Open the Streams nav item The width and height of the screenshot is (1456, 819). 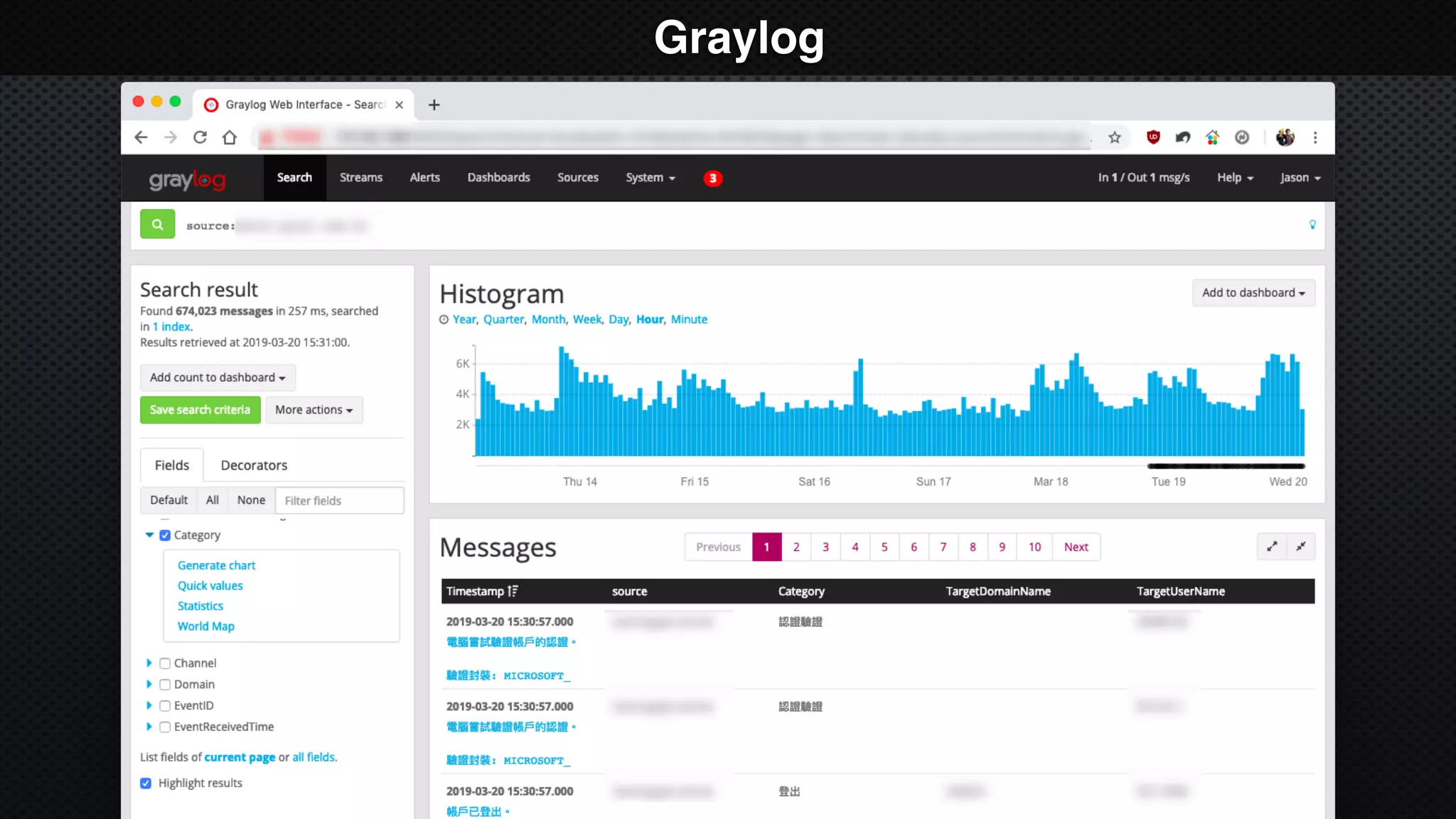(361, 178)
